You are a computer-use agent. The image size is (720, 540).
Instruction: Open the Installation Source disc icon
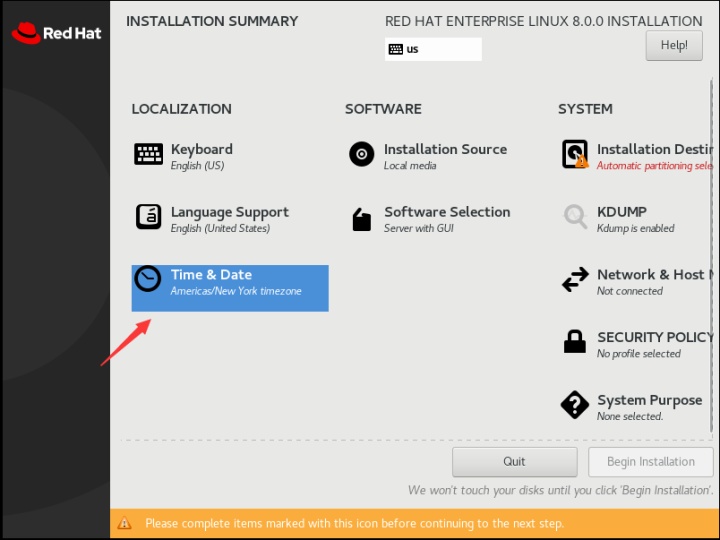coord(361,154)
